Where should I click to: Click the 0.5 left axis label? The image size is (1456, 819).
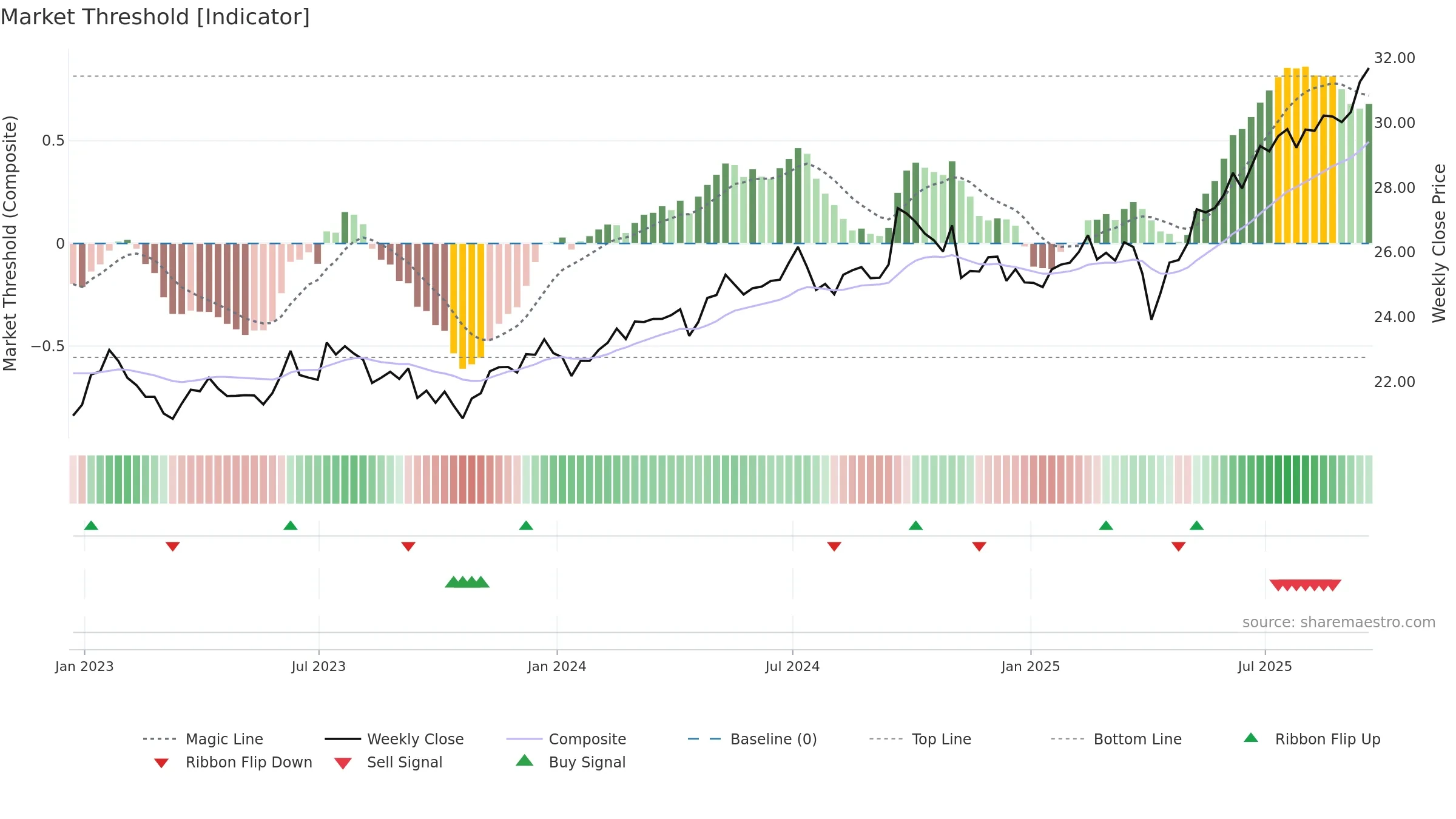coord(53,141)
